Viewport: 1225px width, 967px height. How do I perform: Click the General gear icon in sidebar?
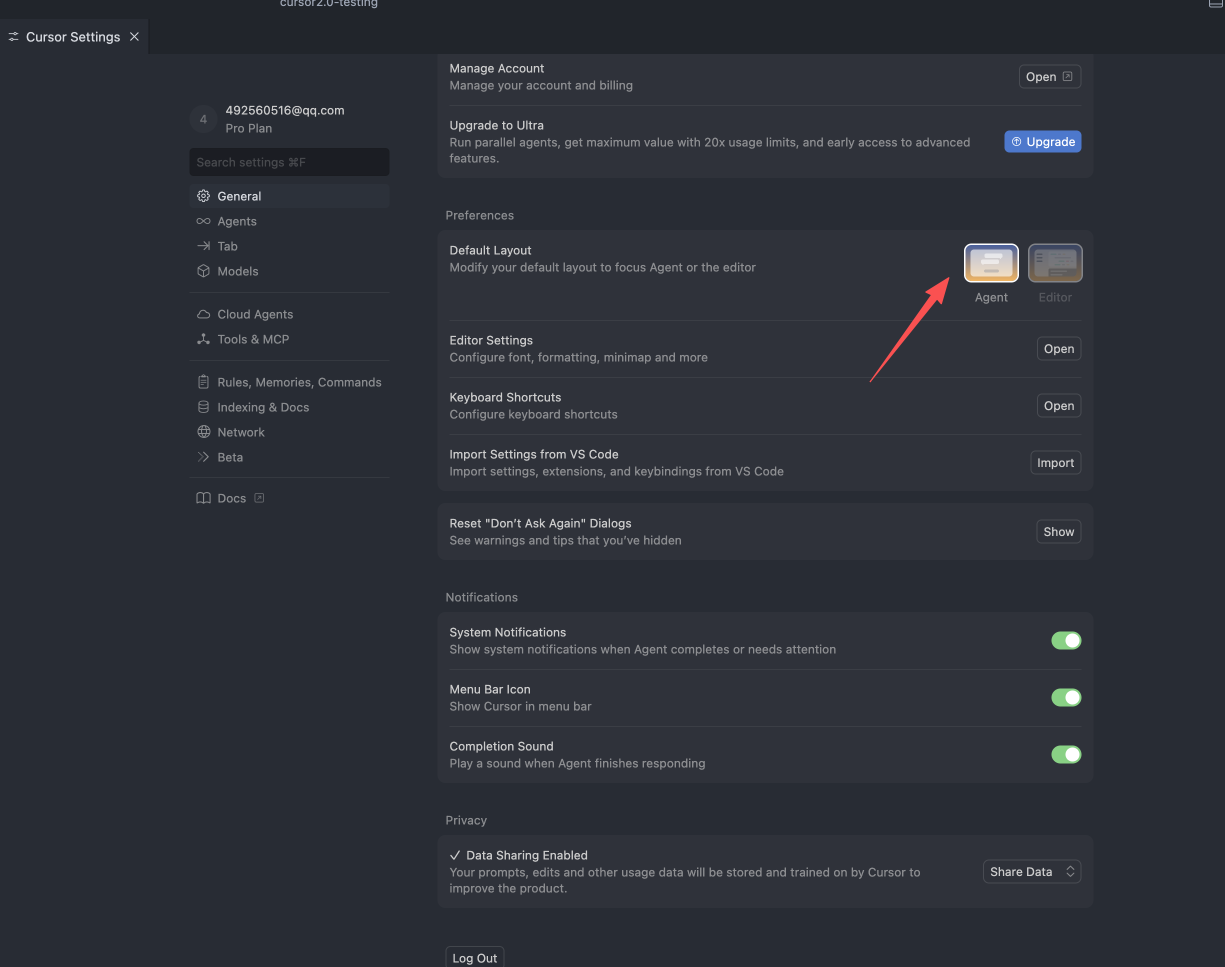203,196
